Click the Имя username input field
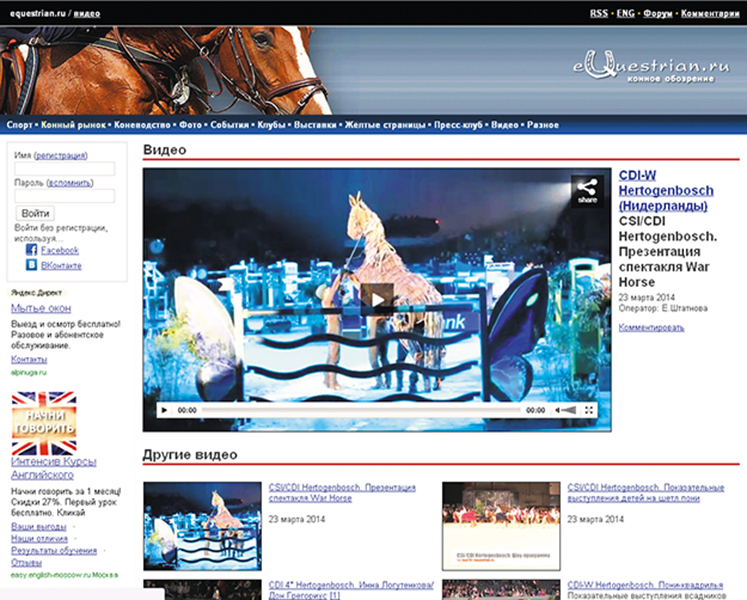 (65, 169)
